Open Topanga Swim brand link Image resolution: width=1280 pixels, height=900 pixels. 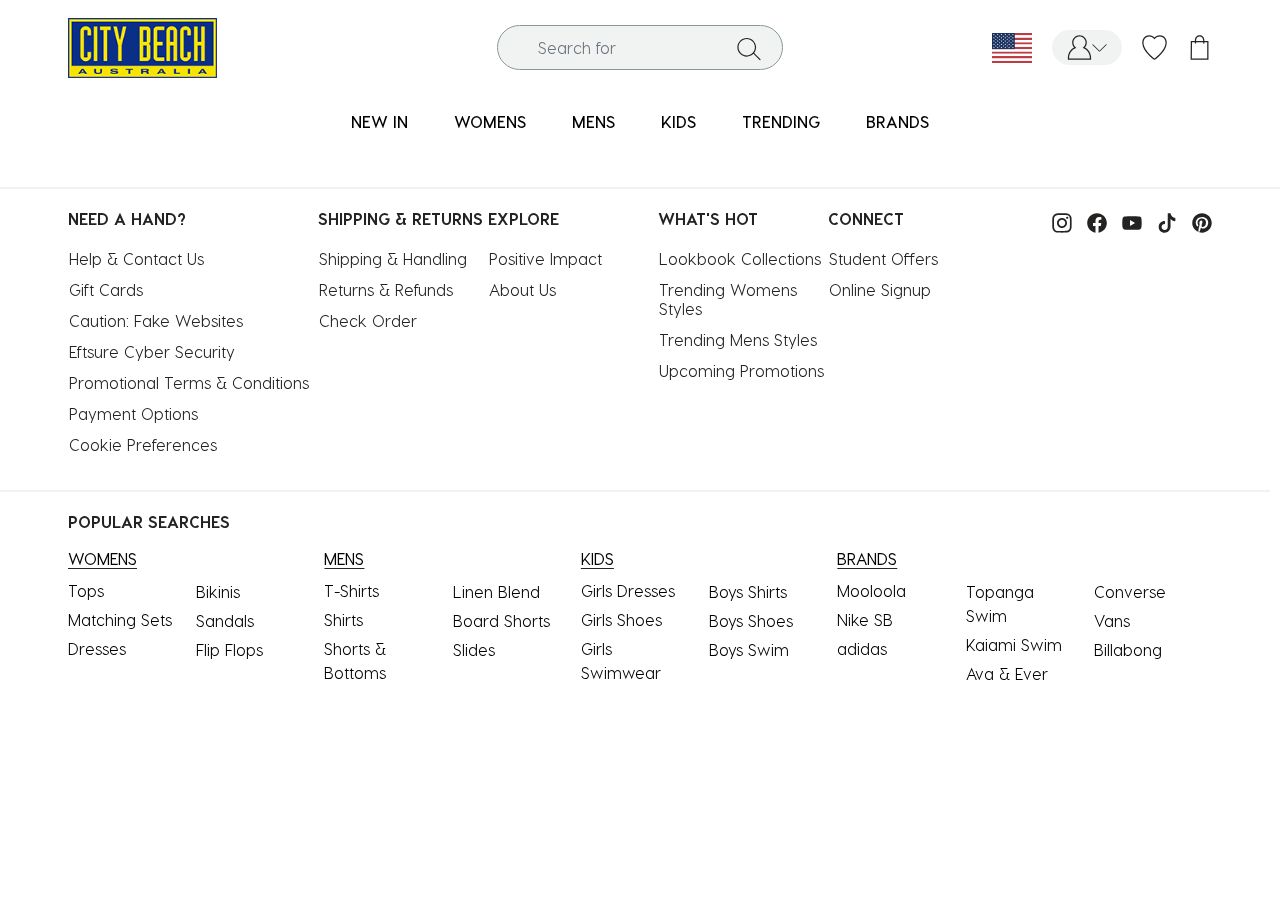1000,604
